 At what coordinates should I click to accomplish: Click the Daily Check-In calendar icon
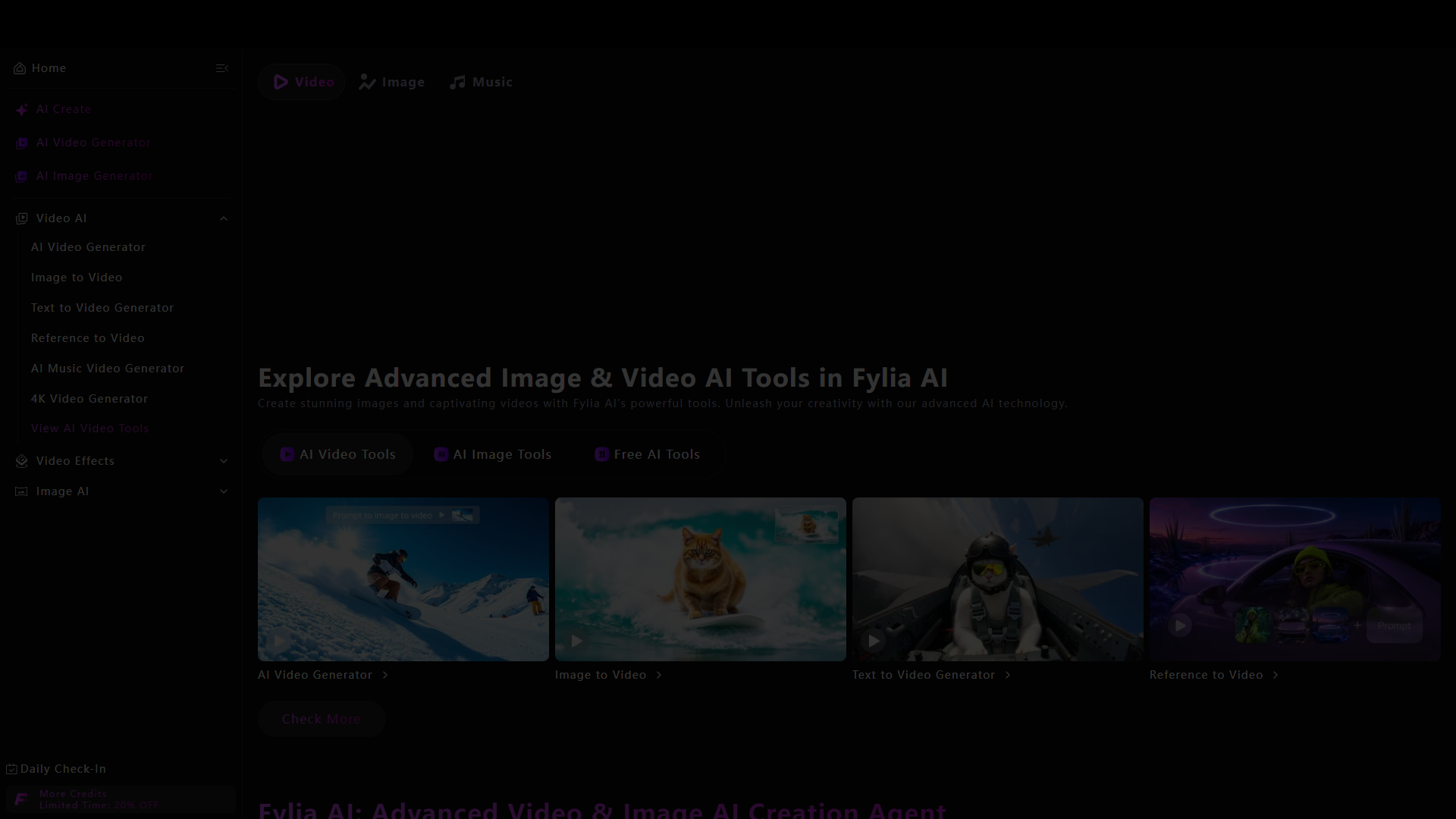pyautogui.click(x=11, y=769)
